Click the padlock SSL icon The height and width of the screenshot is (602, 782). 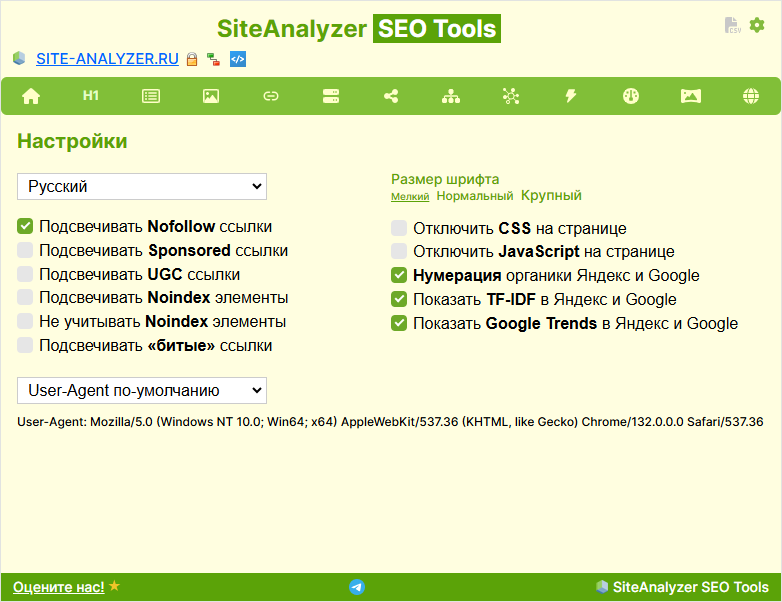tap(192, 59)
